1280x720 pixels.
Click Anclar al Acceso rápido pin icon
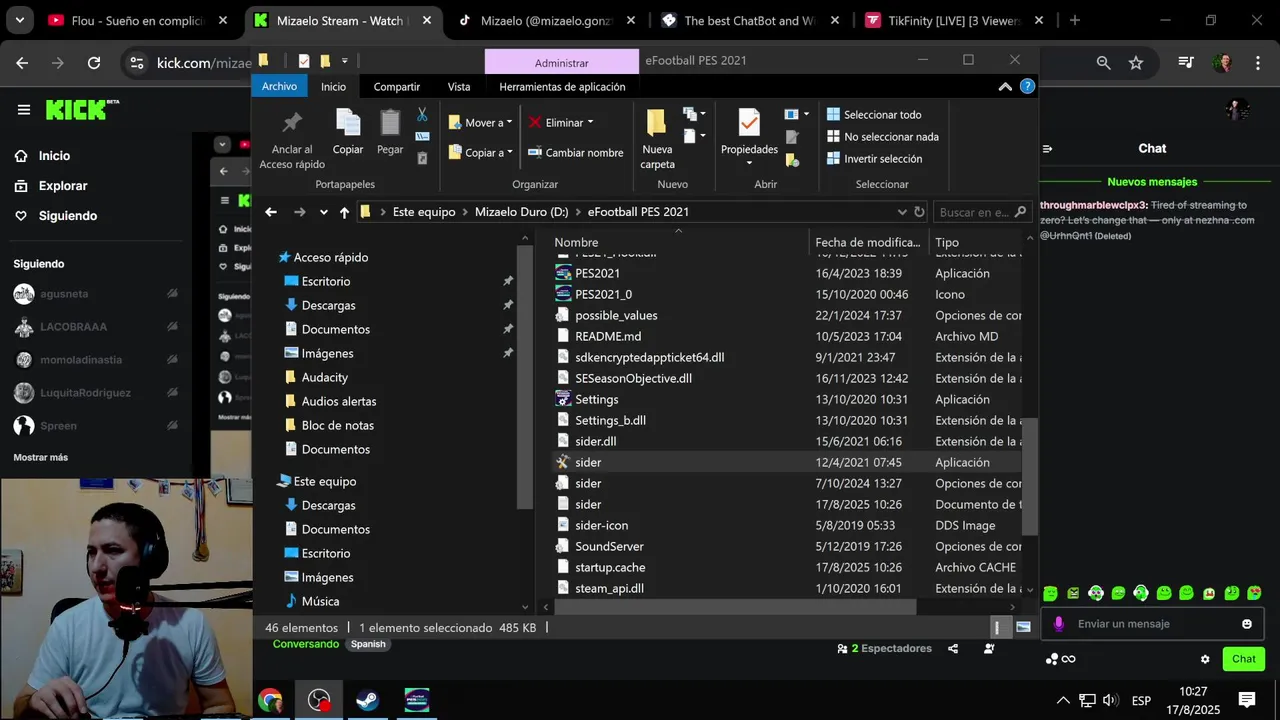292,123
